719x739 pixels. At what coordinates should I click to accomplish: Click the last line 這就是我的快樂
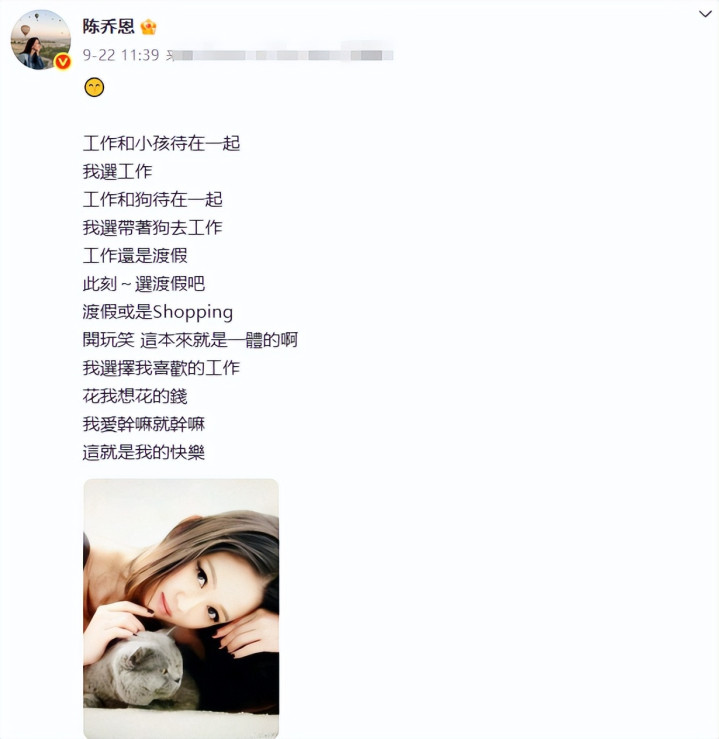144,452
